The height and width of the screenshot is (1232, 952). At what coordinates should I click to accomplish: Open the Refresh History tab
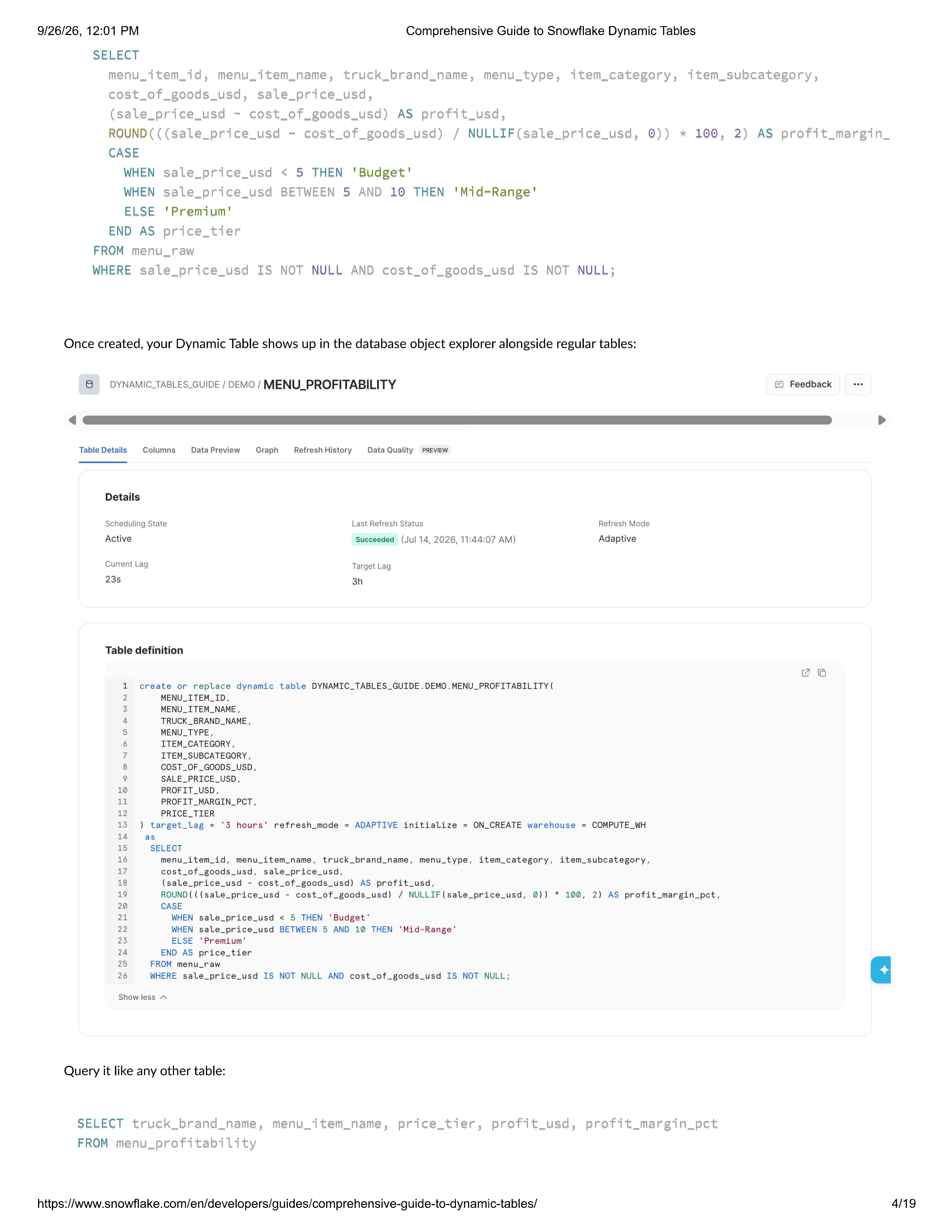coord(323,450)
